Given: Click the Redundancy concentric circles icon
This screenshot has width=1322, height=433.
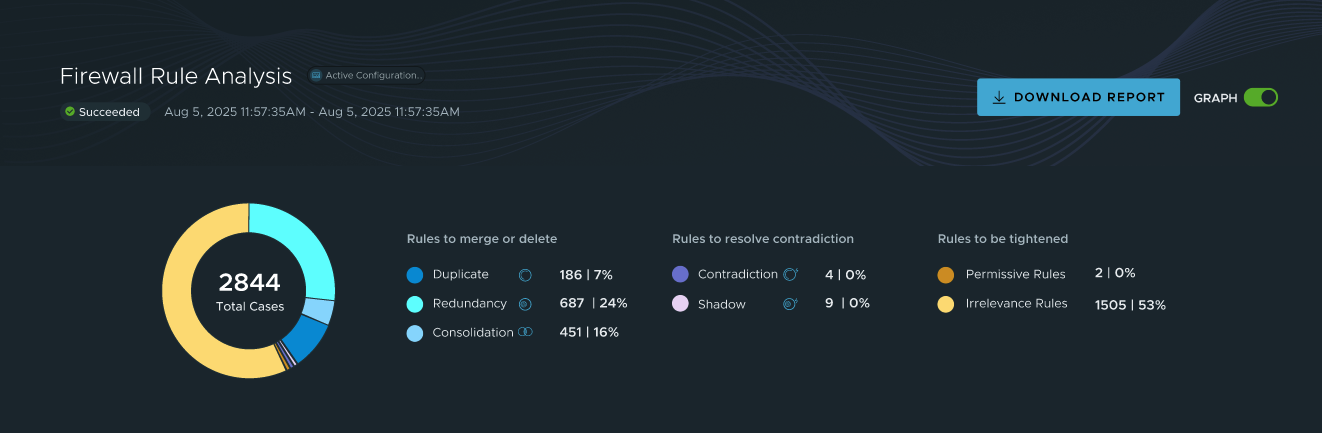Looking at the screenshot, I should pos(525,303).
